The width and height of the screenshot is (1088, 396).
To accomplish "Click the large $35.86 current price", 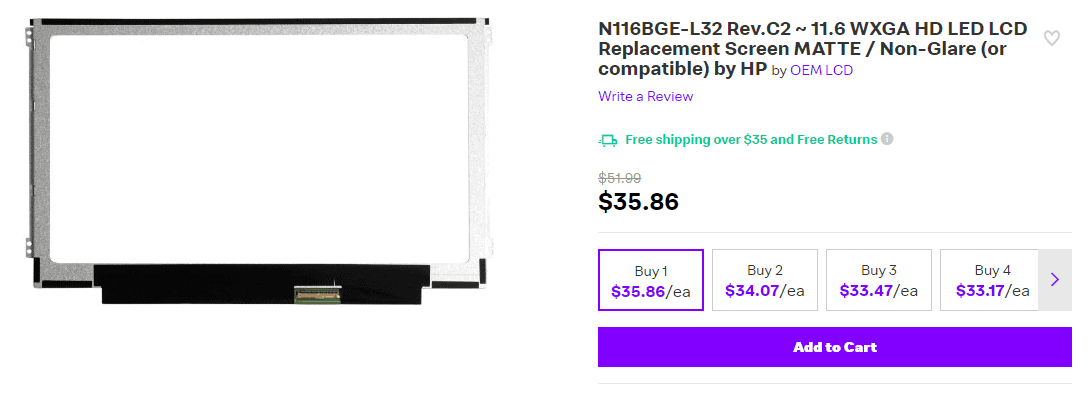I will (x=638, y=201).
